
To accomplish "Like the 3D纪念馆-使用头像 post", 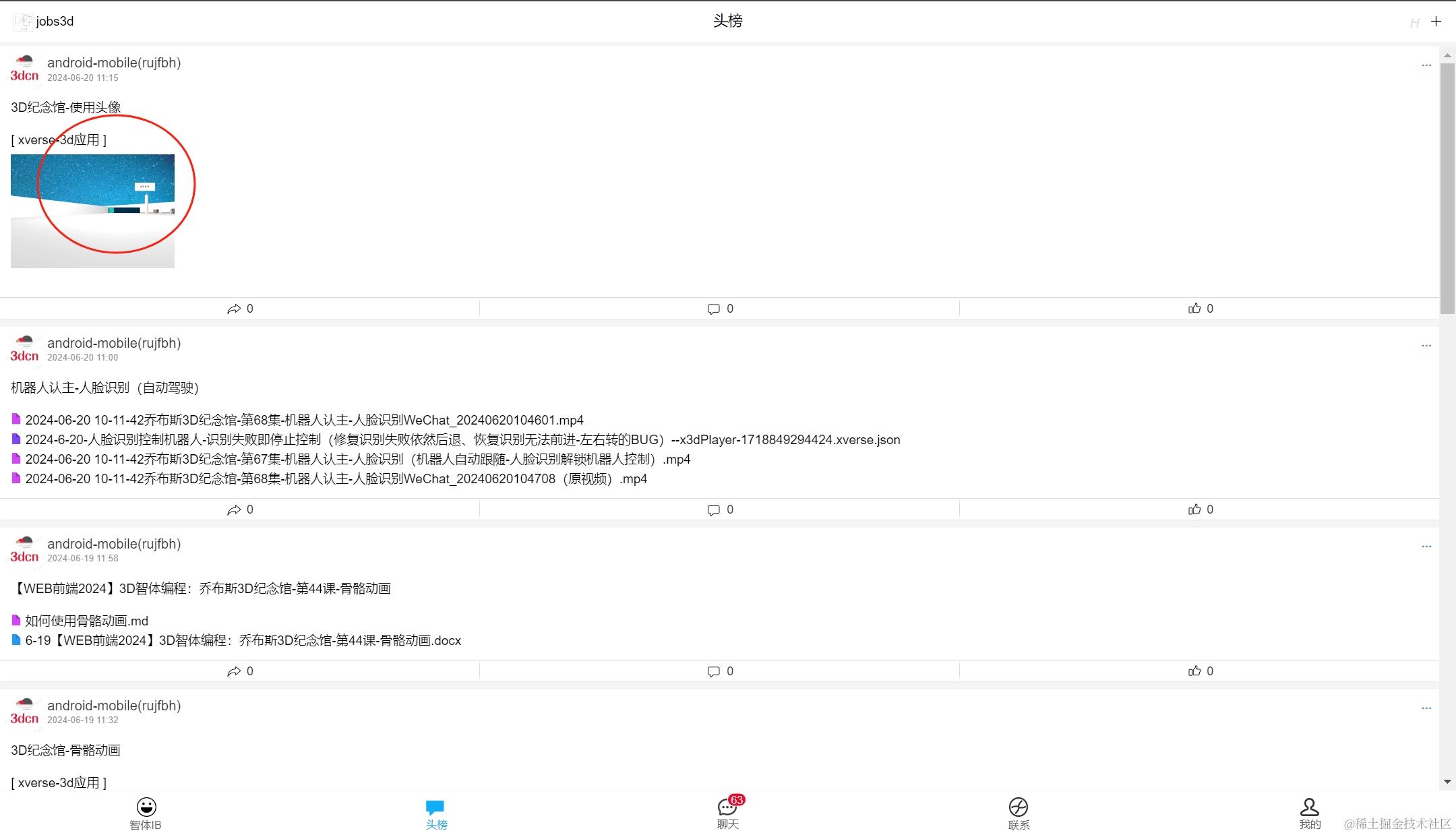I will pos(1194,309).
